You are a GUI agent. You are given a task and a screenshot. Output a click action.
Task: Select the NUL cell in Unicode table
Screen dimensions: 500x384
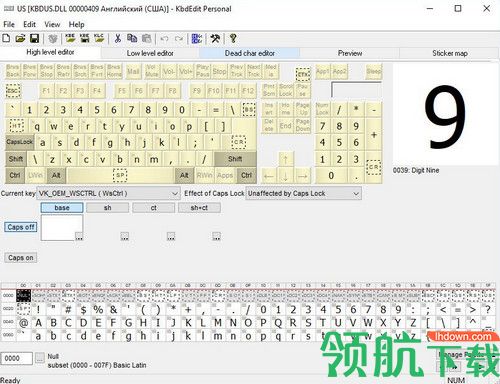(x=23, y=295)
